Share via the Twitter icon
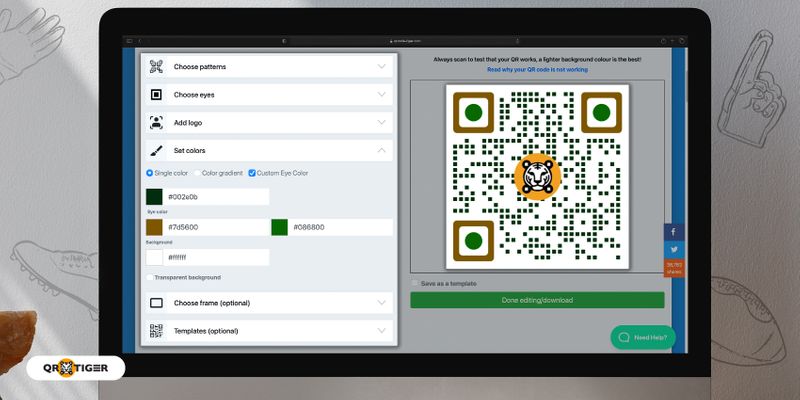The width and height of the screenshot is (800, 400). (x=672, y=250)
